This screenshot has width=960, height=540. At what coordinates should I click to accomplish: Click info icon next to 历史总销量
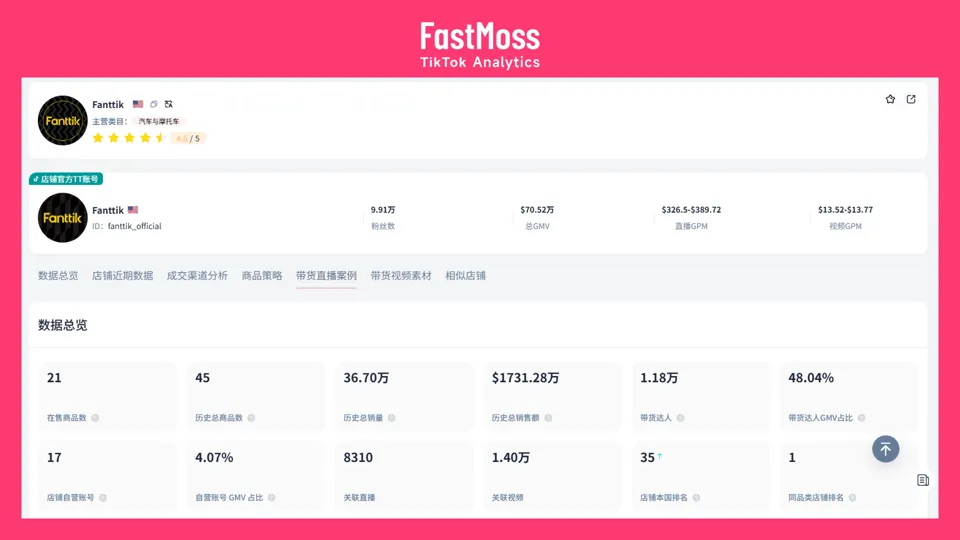pyautogui.click(x=391, y=418)
